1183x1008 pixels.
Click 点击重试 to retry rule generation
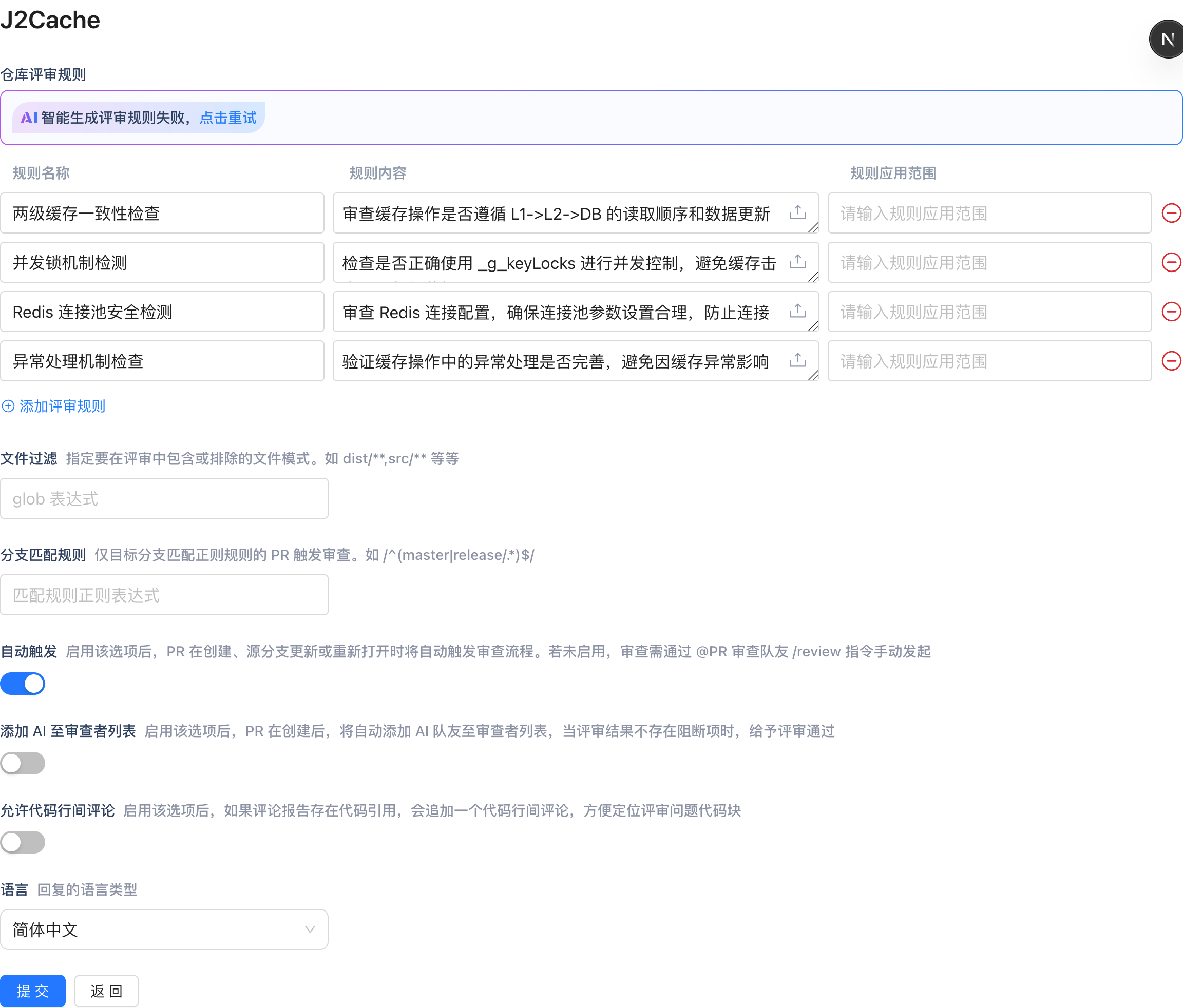pos(228,118)
